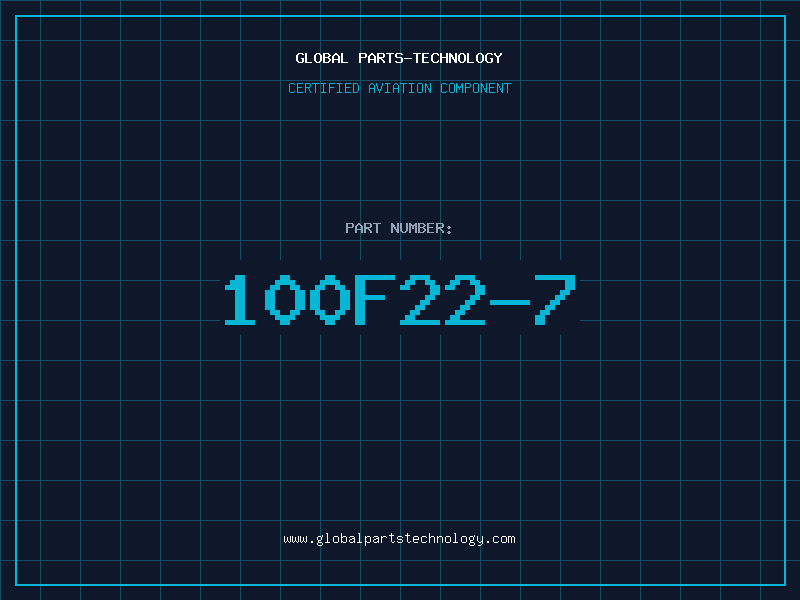
Task: Select the part number 100F22-7
Action: (400, 299)
